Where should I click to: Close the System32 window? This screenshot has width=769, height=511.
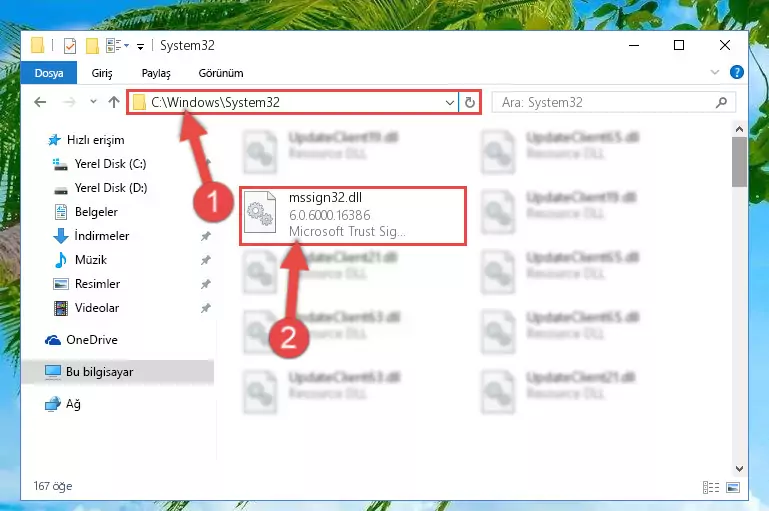tap(724, 45)
